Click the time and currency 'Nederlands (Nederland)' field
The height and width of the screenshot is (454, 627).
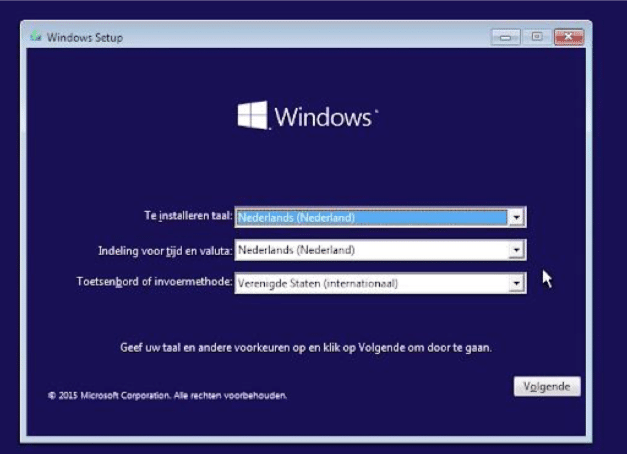click(x=380, y=250)
